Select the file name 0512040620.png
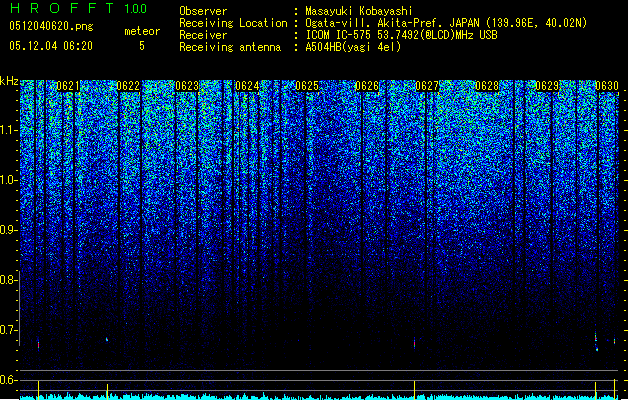Image resolution: width=629 pixels, height=400 pixels. coord(51,26)
